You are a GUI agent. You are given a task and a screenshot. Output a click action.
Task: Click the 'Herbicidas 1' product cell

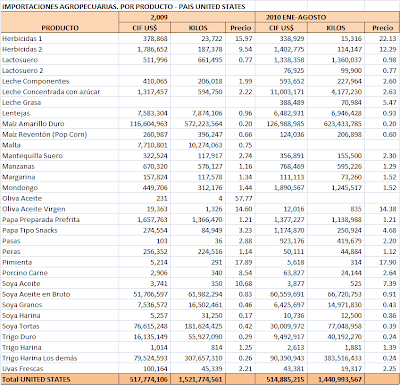point(60,39)
